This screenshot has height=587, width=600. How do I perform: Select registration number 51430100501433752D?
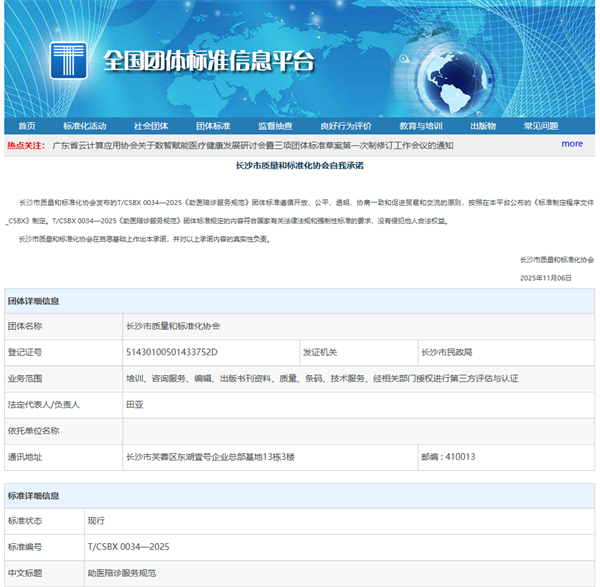[x=172, y=352]
